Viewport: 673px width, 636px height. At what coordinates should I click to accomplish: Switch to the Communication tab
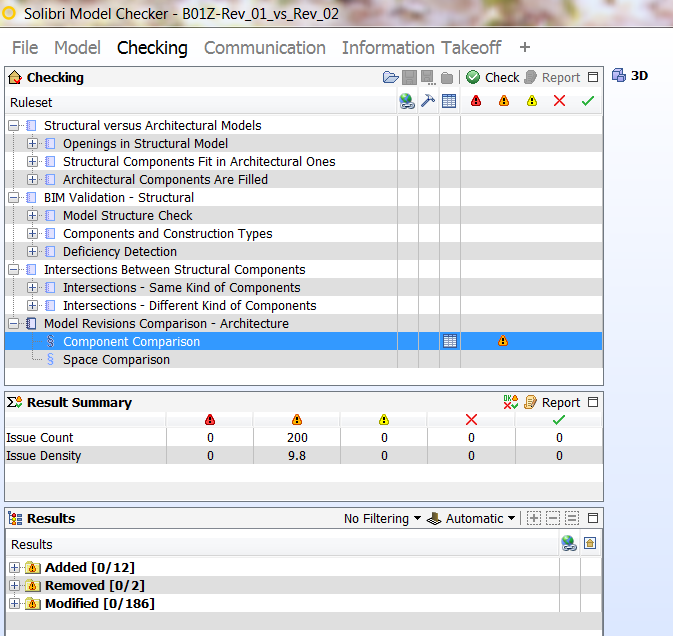pos(265,48)
